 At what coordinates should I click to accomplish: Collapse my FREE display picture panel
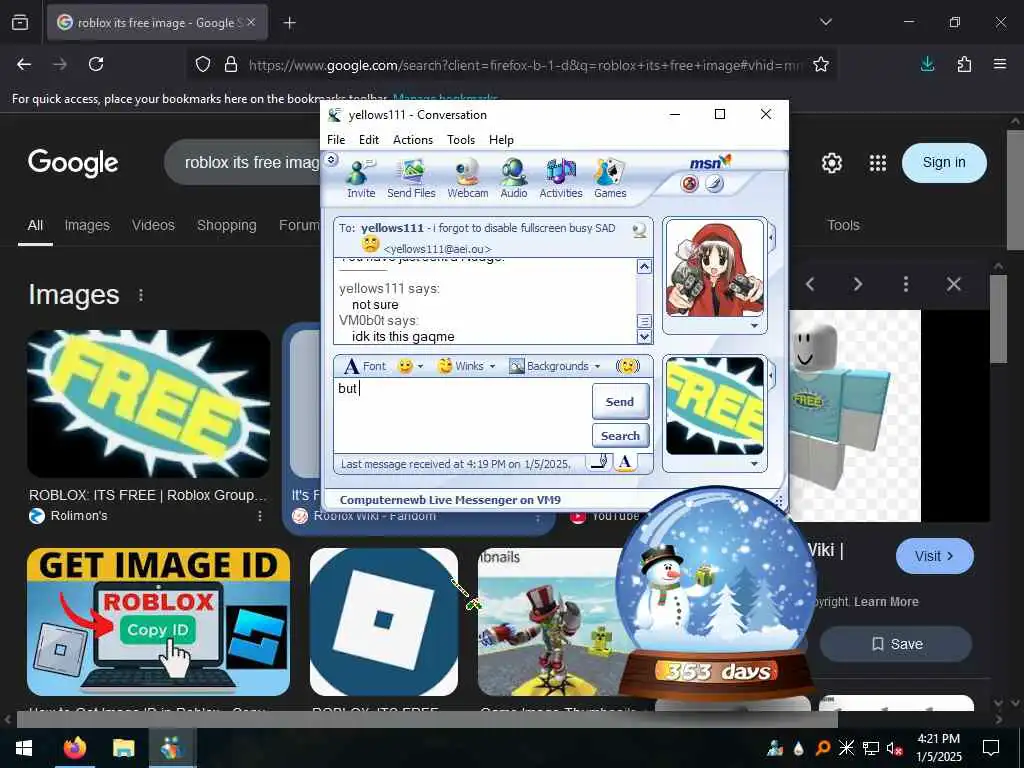[x=771, y=376]
